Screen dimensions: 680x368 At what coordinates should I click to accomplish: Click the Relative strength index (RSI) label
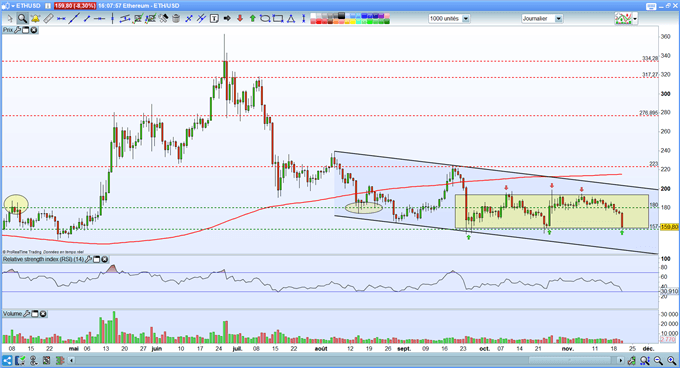point(43,259)
